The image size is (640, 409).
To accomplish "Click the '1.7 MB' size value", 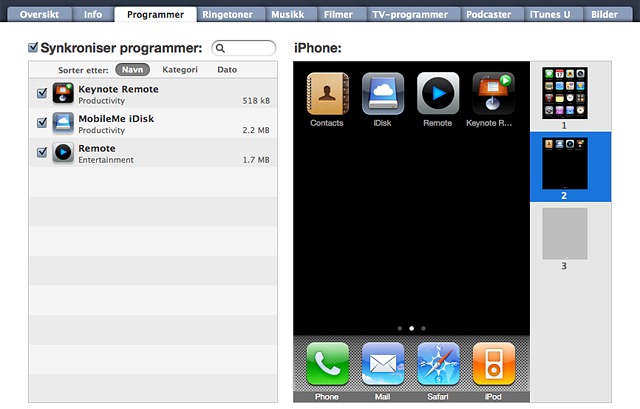I will click(256, 160).
